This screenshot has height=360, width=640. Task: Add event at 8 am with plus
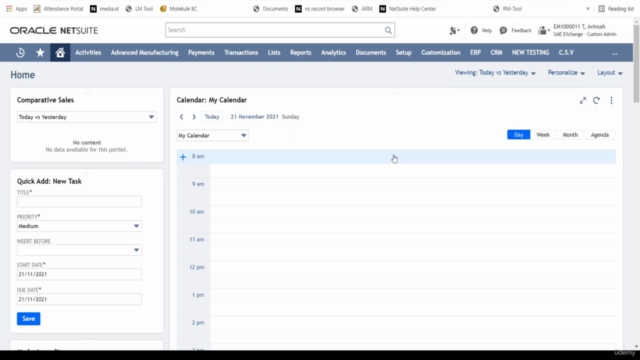pos(183,157)
